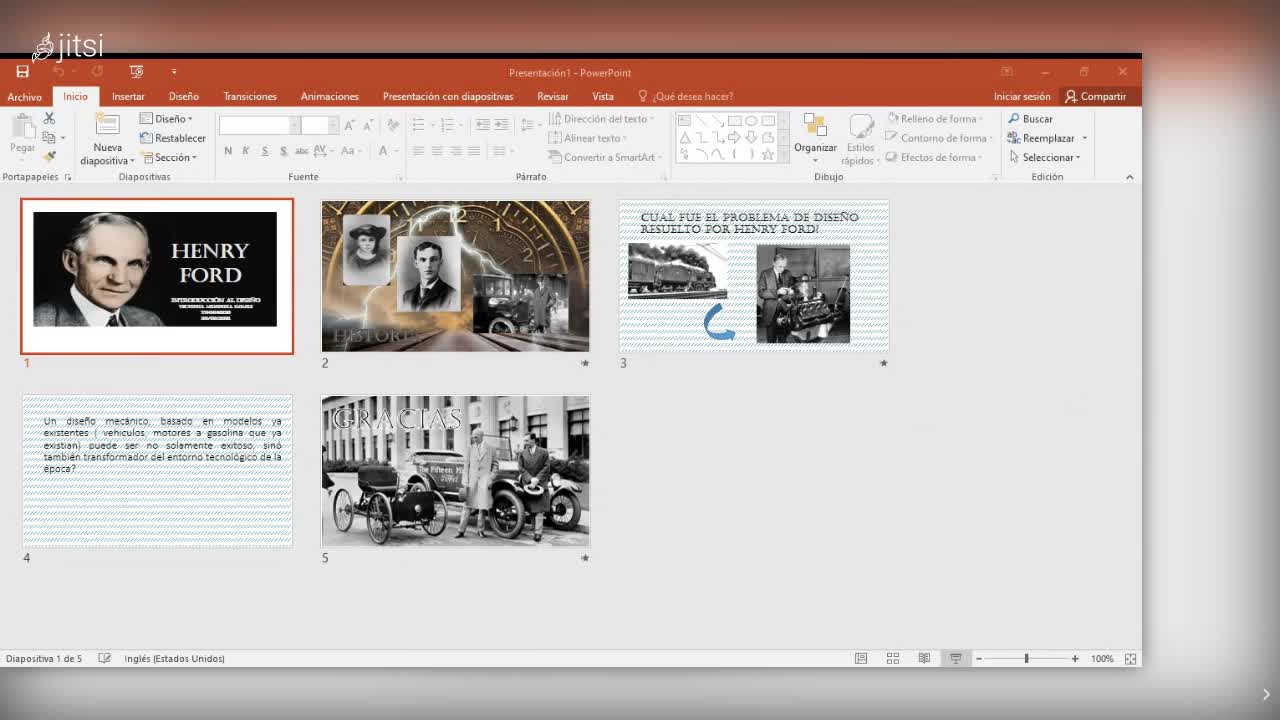Switch to Normal view in status bar

[x=861, y=658]
